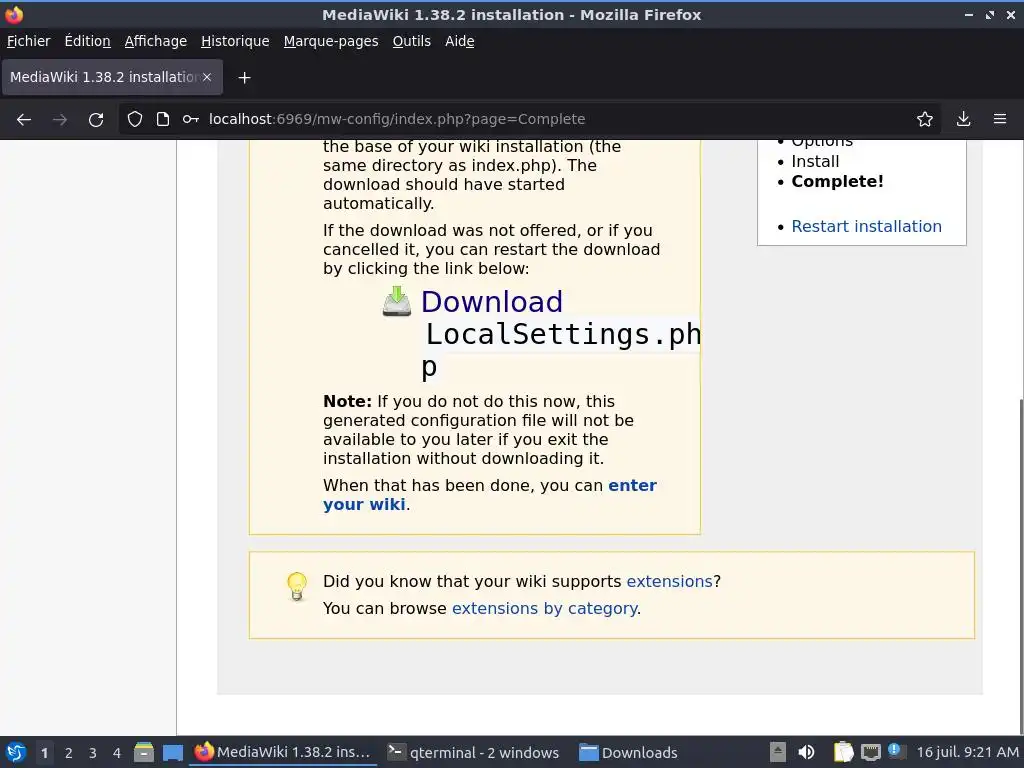
Task: Switch to virtual desktop 4
Action: (x=117, y=752)
